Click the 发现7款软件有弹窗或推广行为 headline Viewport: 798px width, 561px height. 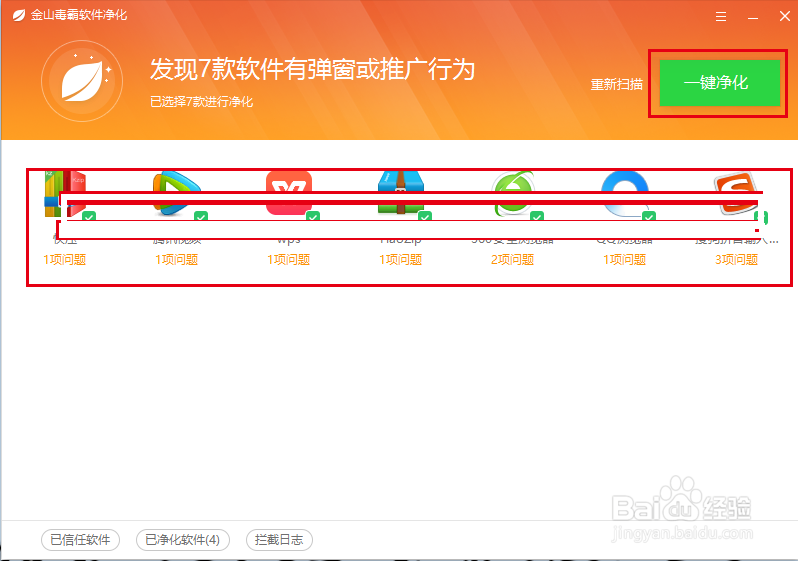312,69
